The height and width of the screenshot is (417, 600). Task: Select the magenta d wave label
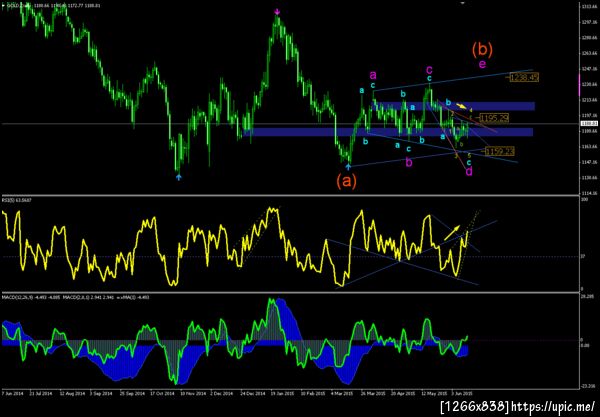pyautogui.click(x=469, y=171)
